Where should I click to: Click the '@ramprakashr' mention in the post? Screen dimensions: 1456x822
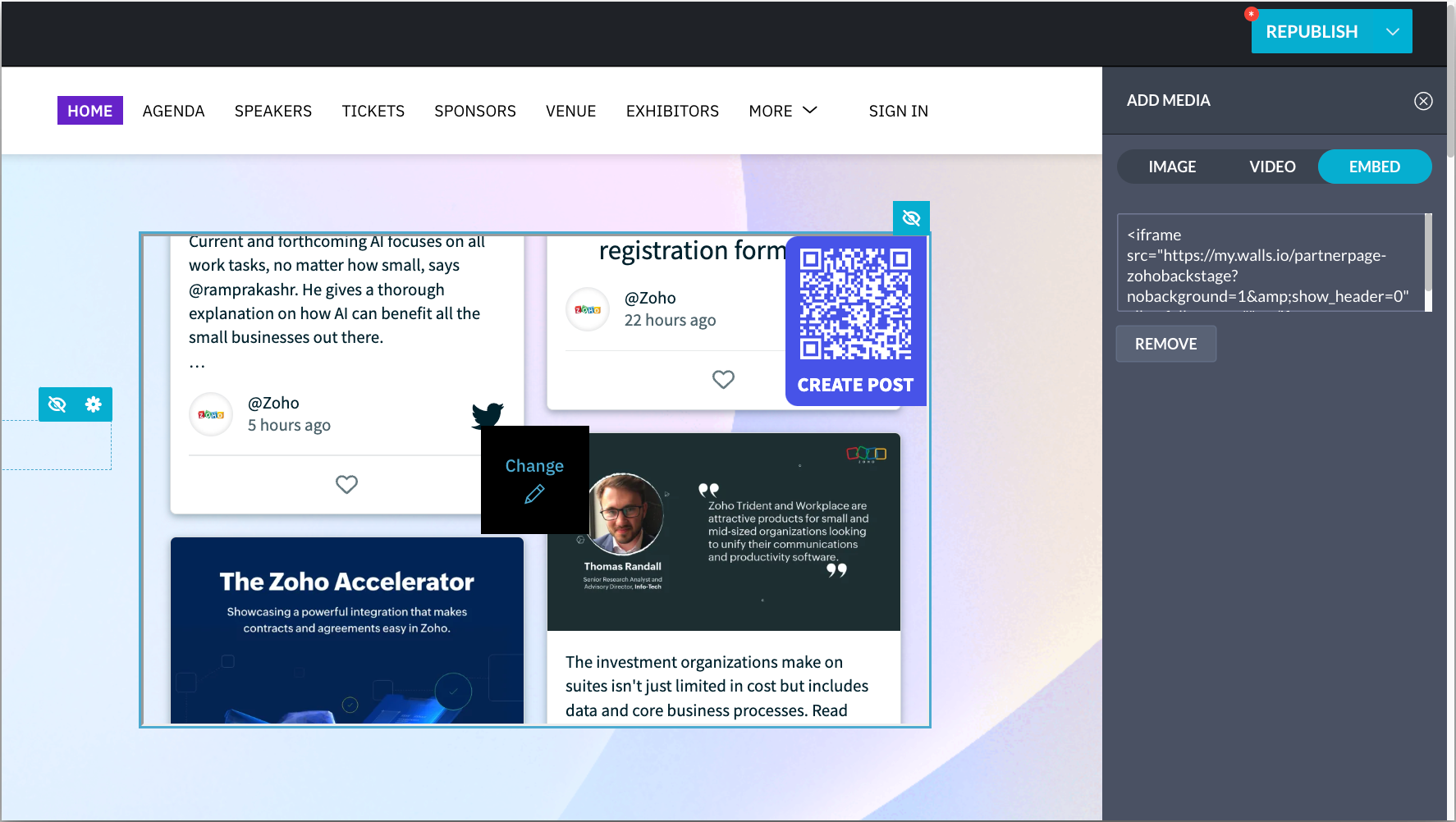[243, 290]
